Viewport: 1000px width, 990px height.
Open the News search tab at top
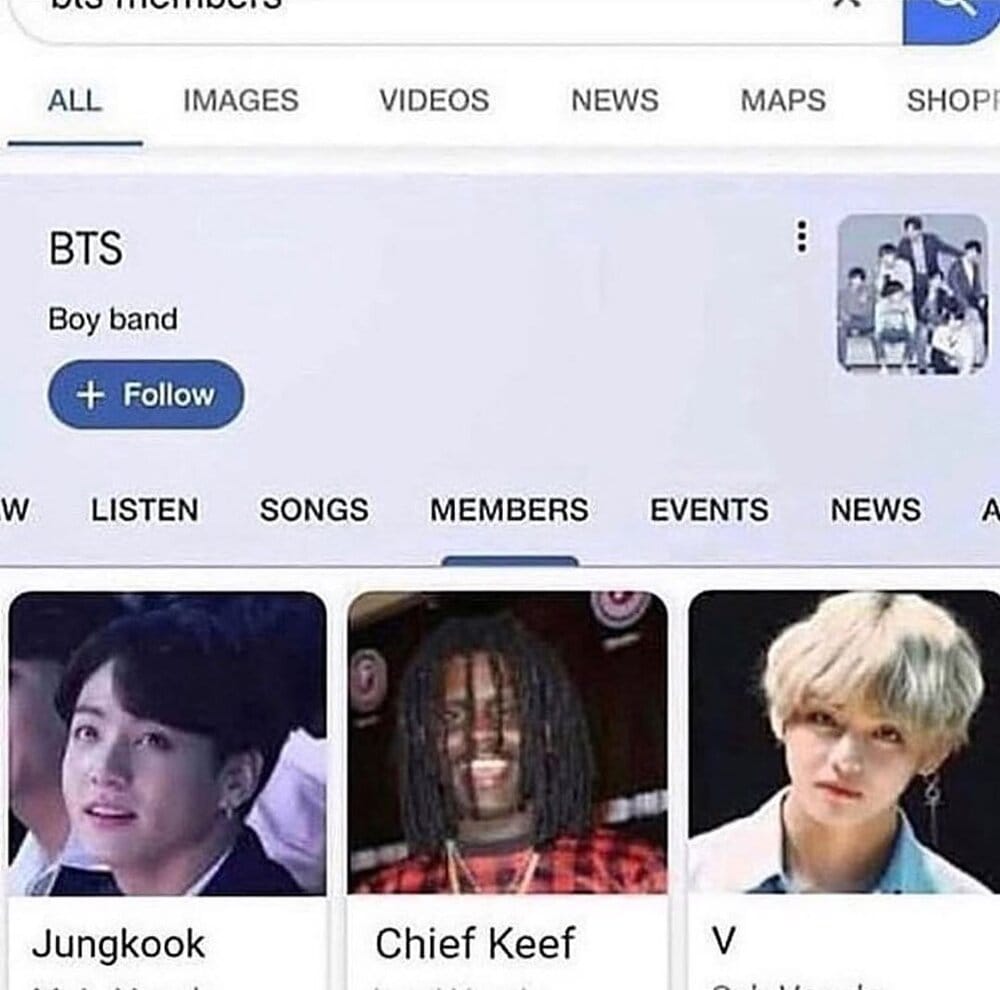coord(615,101)
